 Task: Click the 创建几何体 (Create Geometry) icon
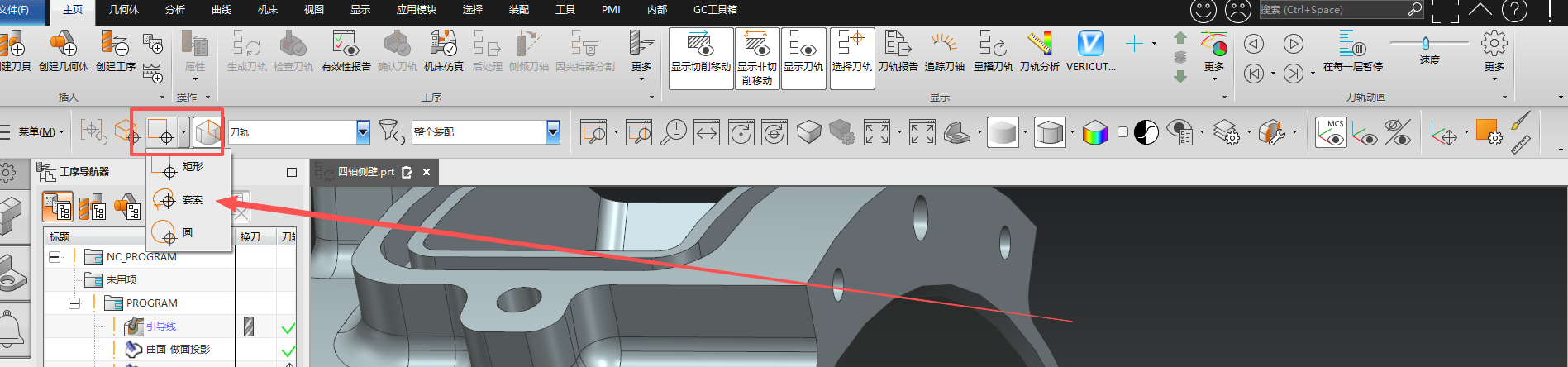click(63, 50)
